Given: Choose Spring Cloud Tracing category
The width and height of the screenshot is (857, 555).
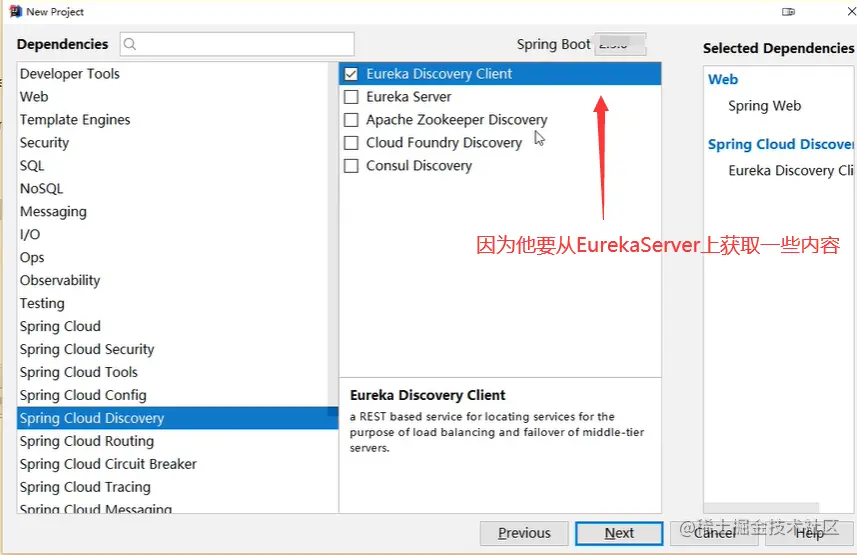Looking at the screenshot, I should click(172, 487).
